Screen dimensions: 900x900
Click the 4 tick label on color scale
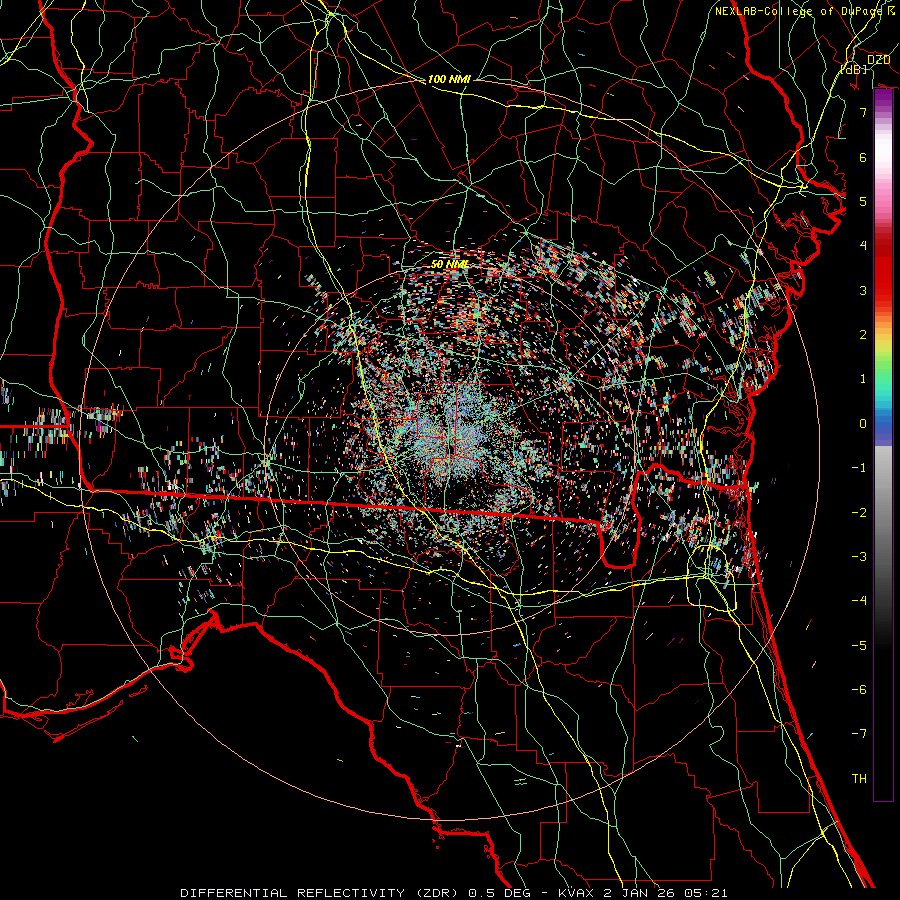point(863,246)
